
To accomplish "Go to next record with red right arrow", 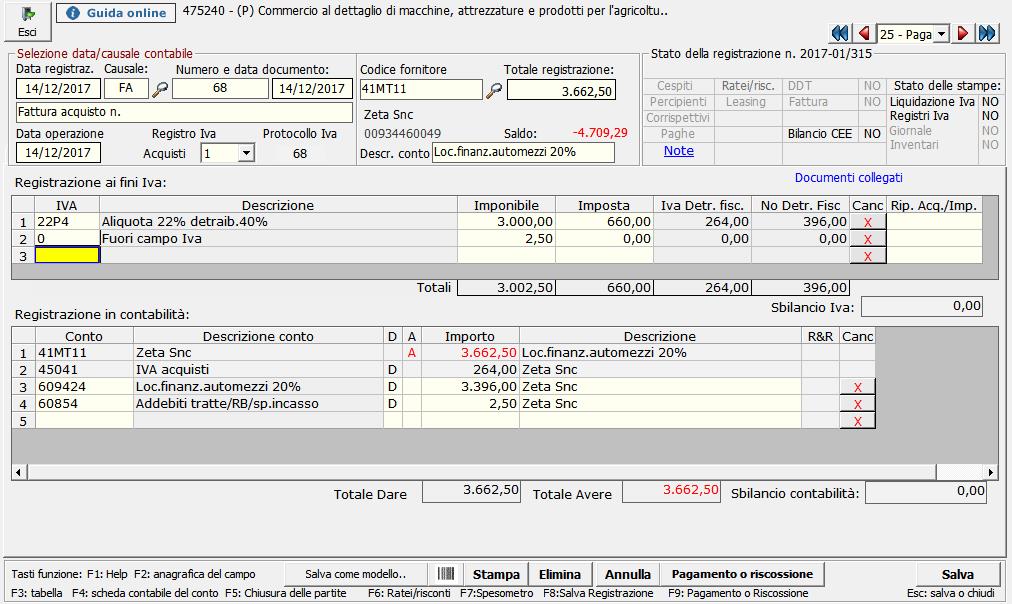I will point(963,34).
